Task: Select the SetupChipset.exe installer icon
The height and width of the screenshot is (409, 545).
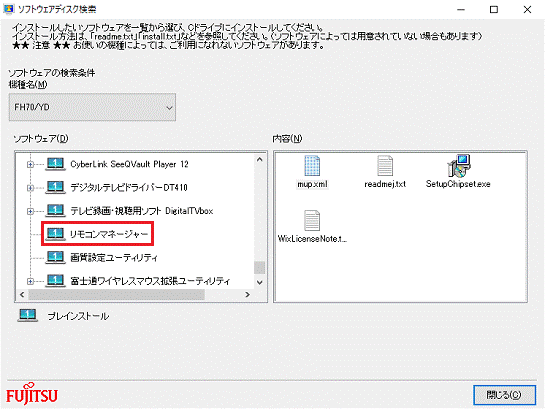Action: pyautogui.click(x=458, y=166)
